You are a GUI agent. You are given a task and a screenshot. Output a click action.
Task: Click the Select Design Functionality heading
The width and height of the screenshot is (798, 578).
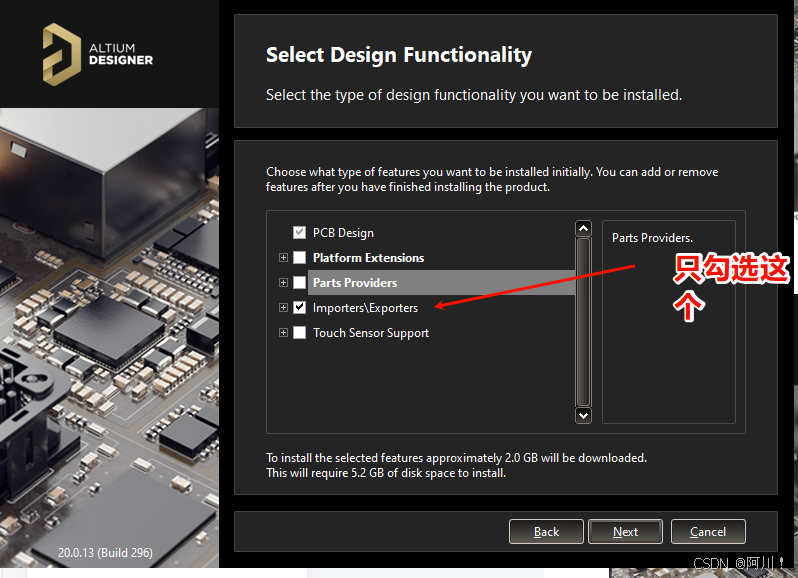coord(399,55)
